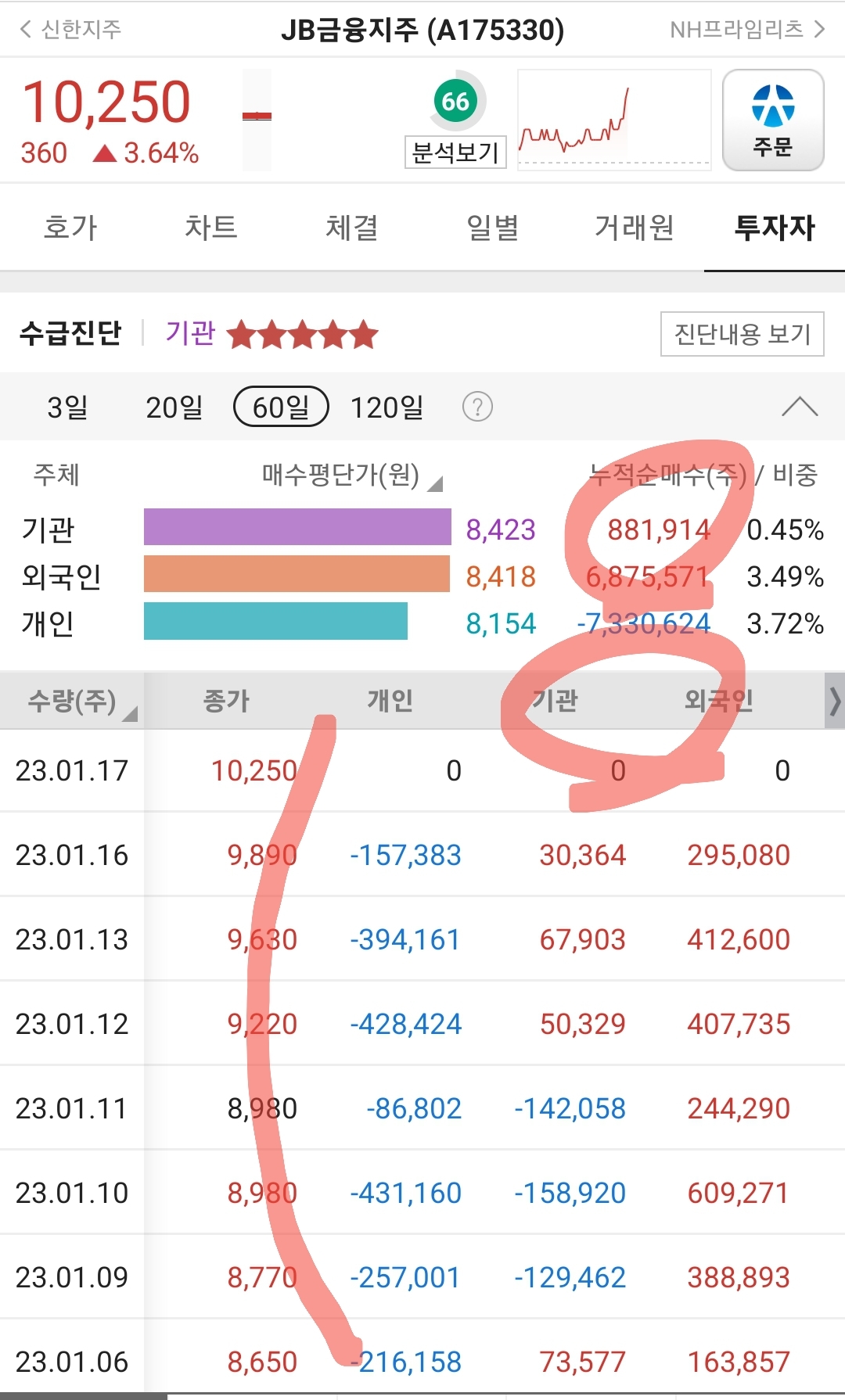Select the 23.01.17 date row
This screenshot has height=1400, width=845.
tap(422, 770)
